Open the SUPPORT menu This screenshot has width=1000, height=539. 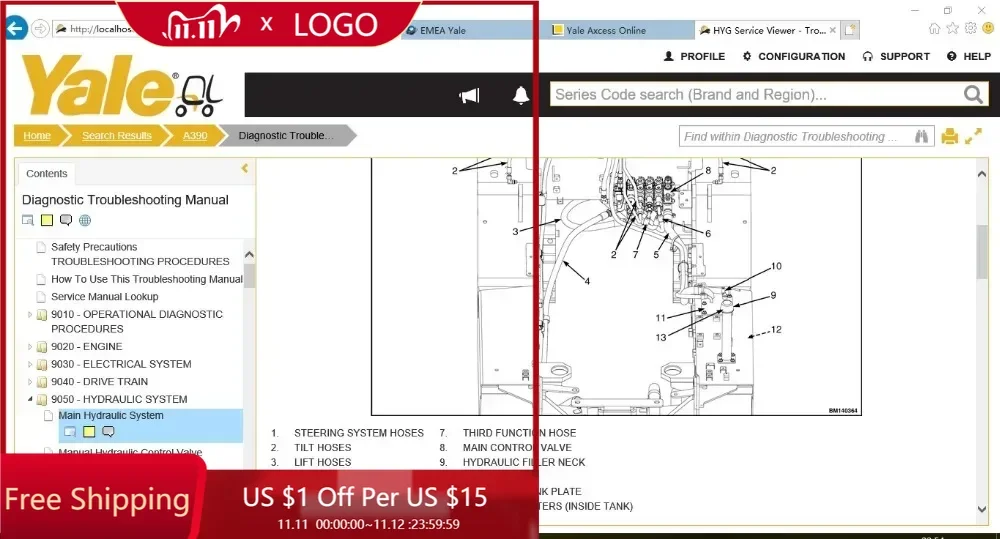(x=896, y=56)
